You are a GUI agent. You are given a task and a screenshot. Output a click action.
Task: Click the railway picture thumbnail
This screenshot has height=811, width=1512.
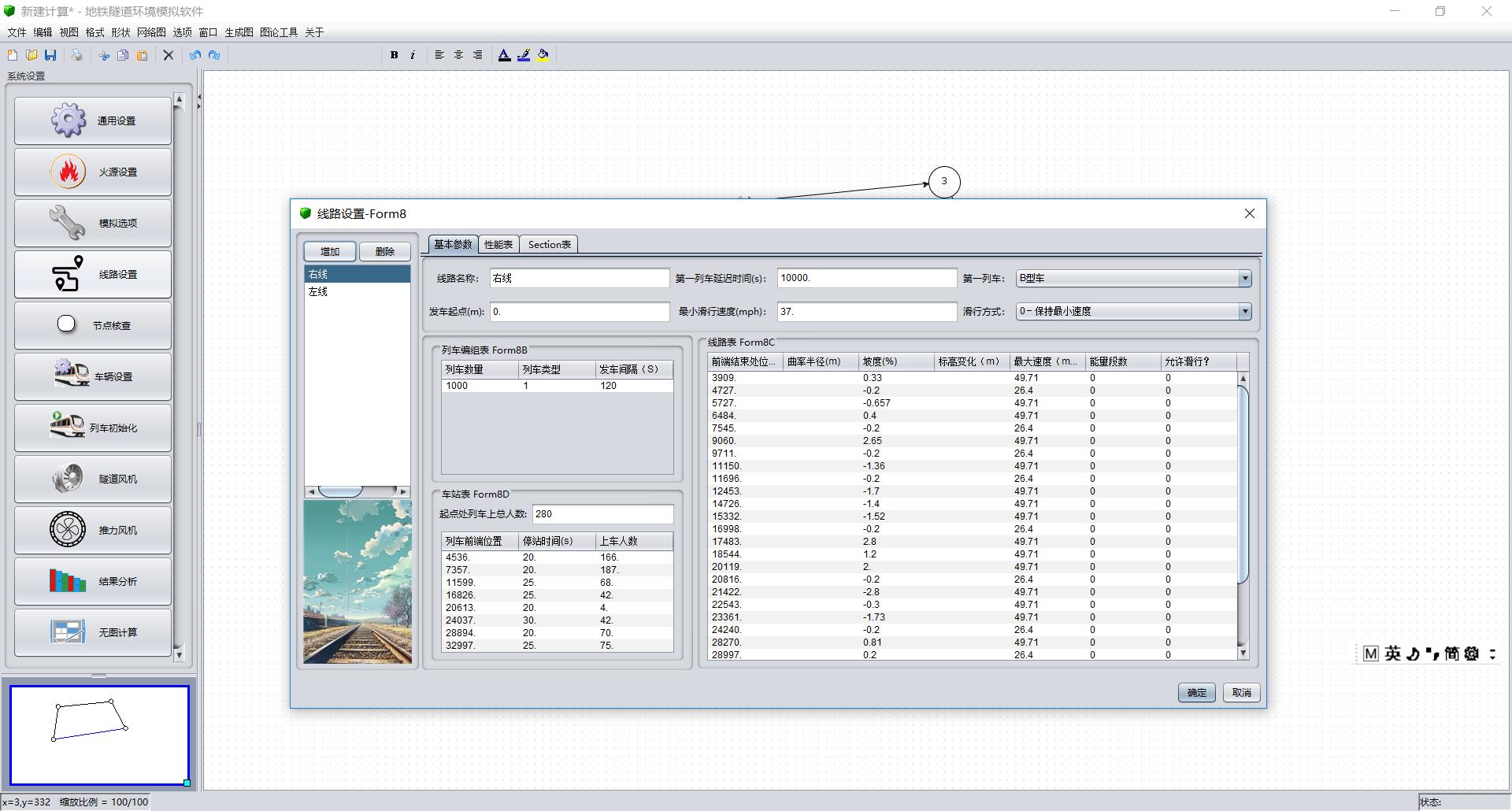358,582
